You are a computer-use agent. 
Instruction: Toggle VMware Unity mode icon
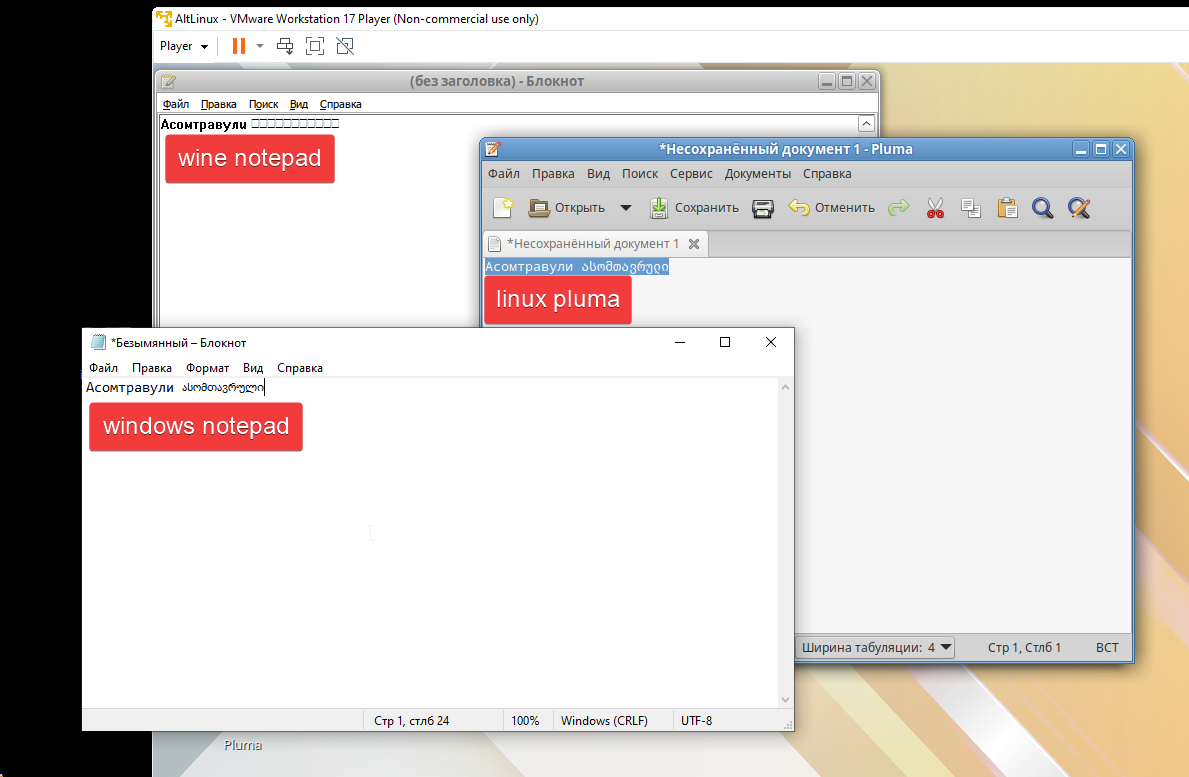click(x=345, y=46)
